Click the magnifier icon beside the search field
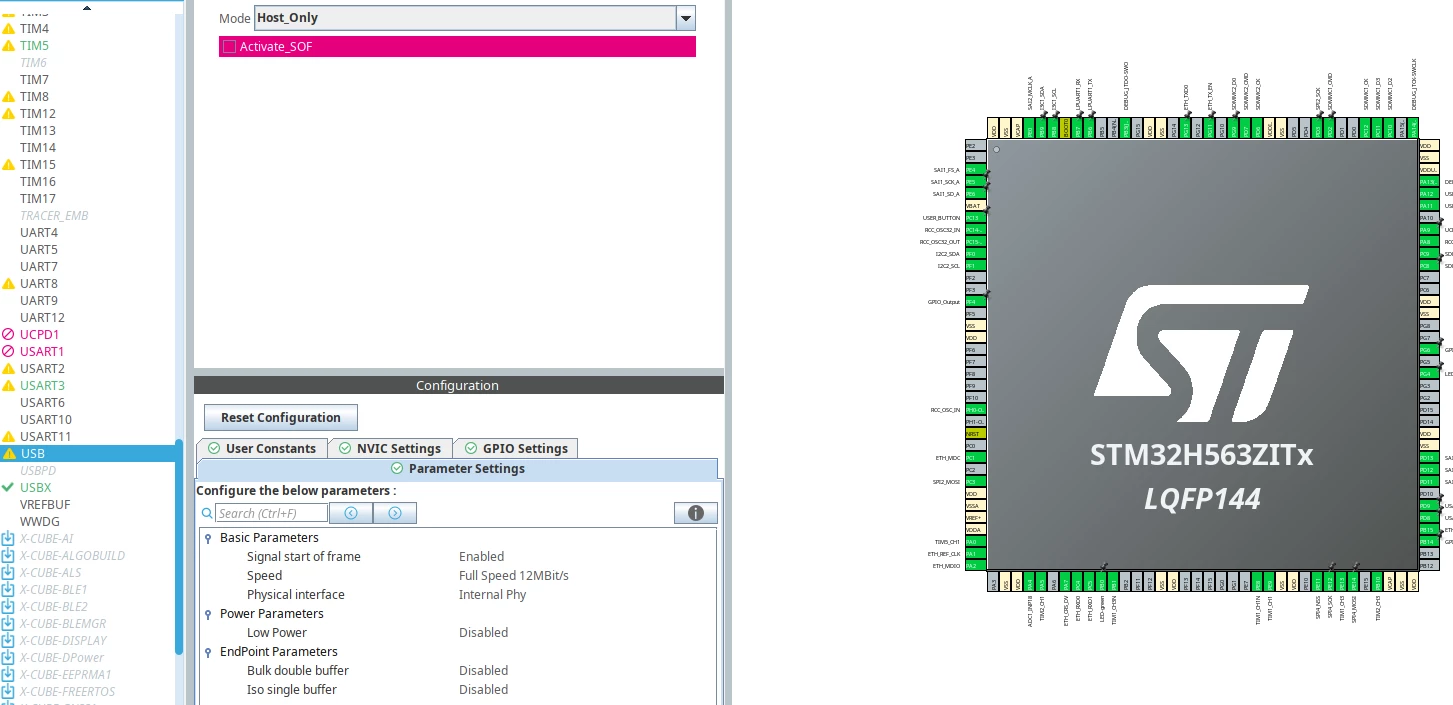This screenshot has height=705, width=1453. pos(207,514)
